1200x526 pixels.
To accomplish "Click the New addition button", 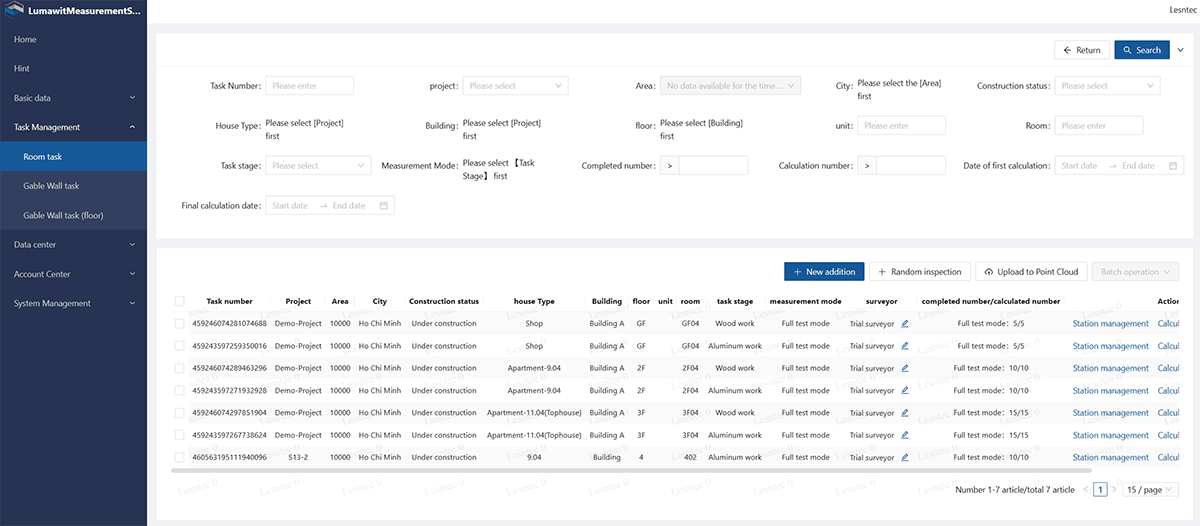I will point(823,272).
